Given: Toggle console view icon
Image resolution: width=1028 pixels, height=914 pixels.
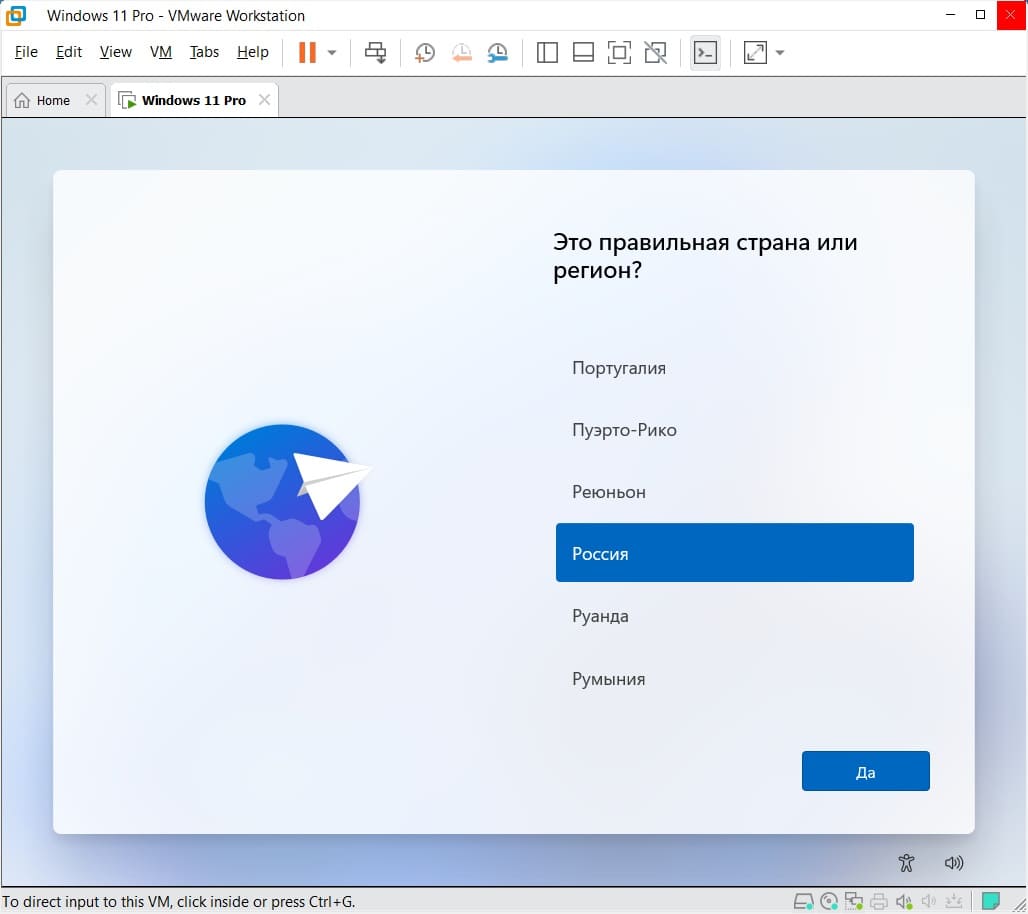Looking at the screenshot, I should [x=705, y=52].
